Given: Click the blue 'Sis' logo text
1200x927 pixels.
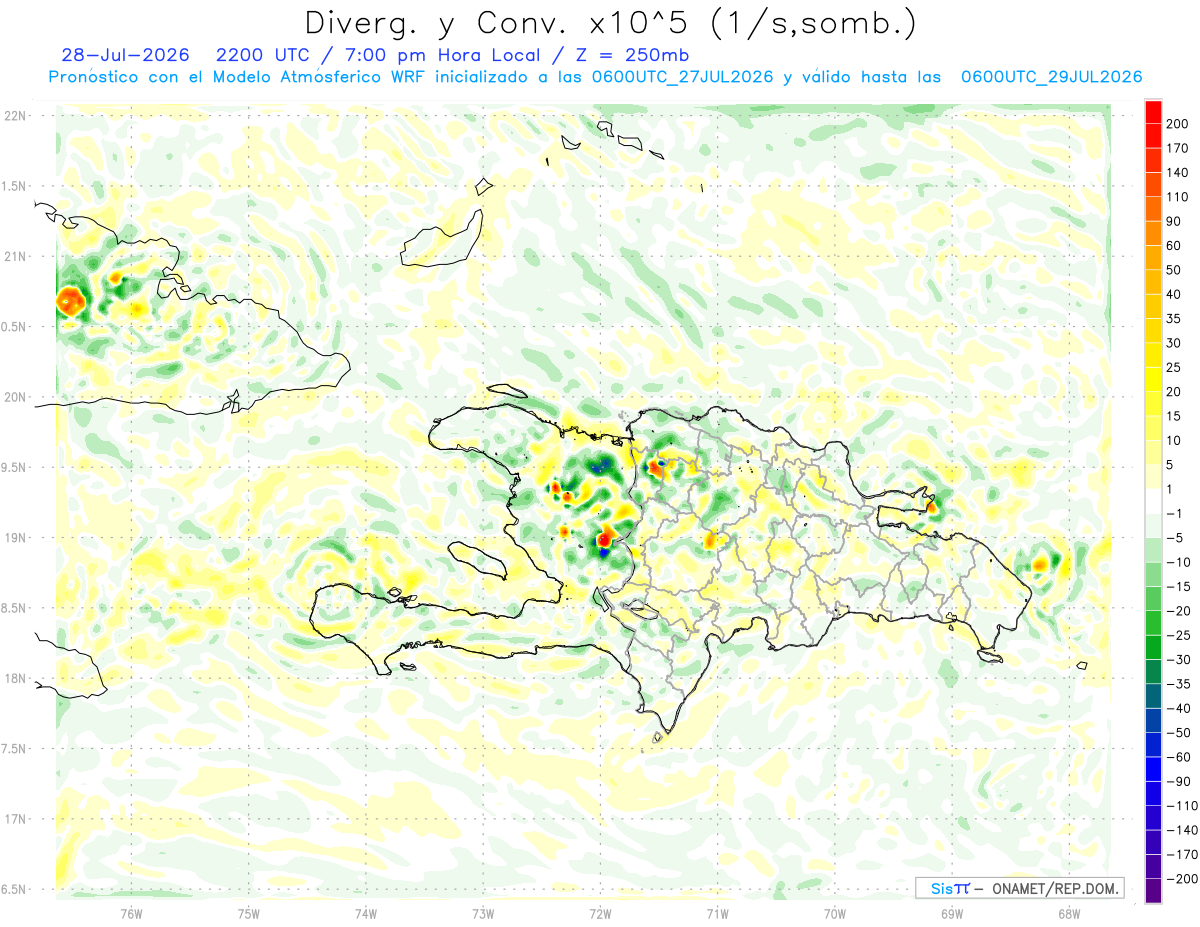Looking at the screenshot, I should coord(940,889).
